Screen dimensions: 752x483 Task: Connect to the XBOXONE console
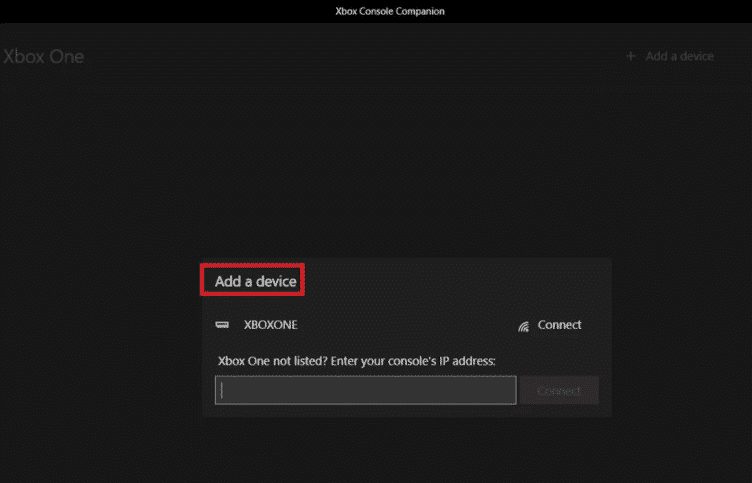(559, 325)
